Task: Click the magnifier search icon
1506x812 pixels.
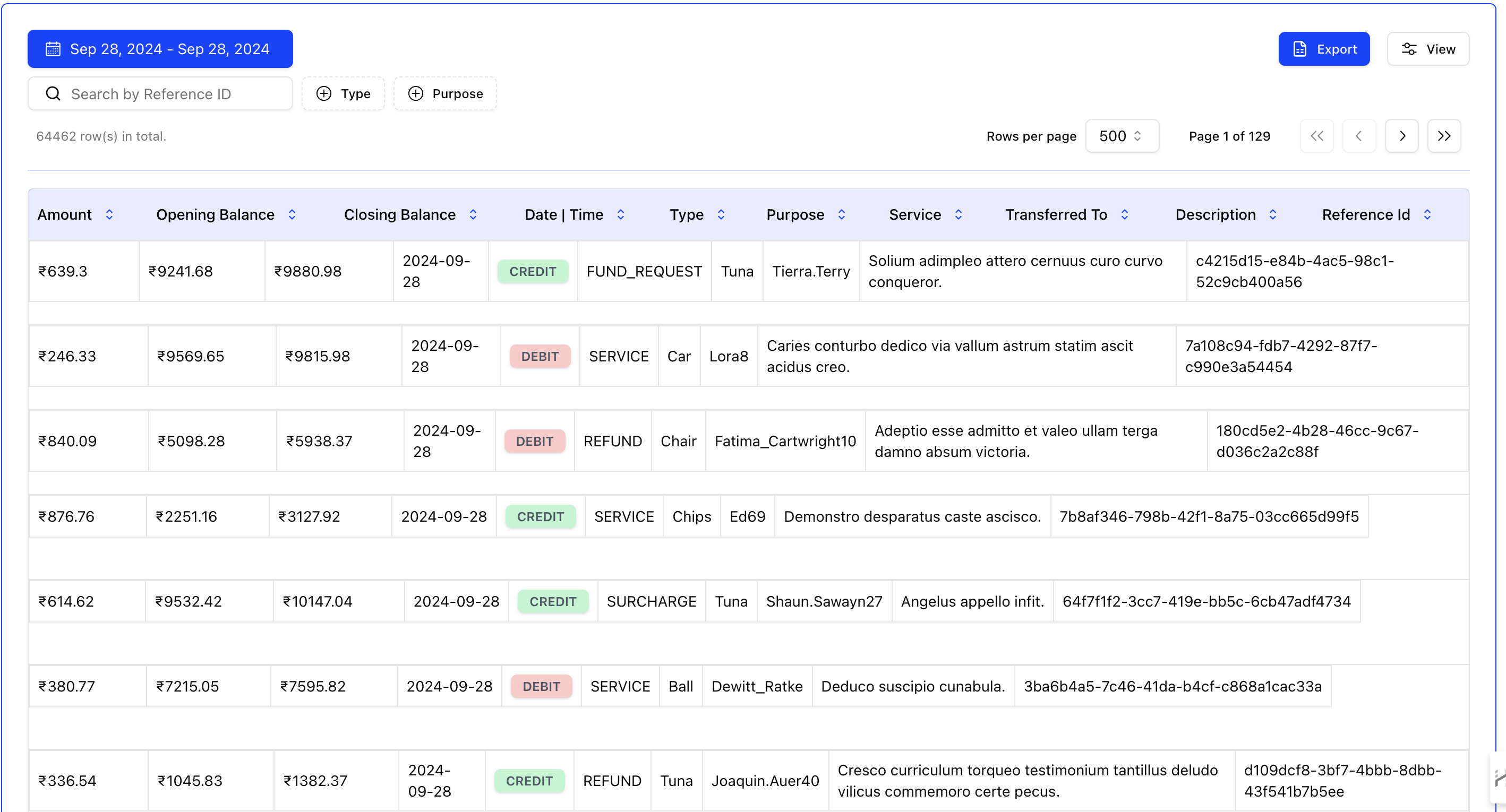Action: pyautogui.click(x=53, y=94)
